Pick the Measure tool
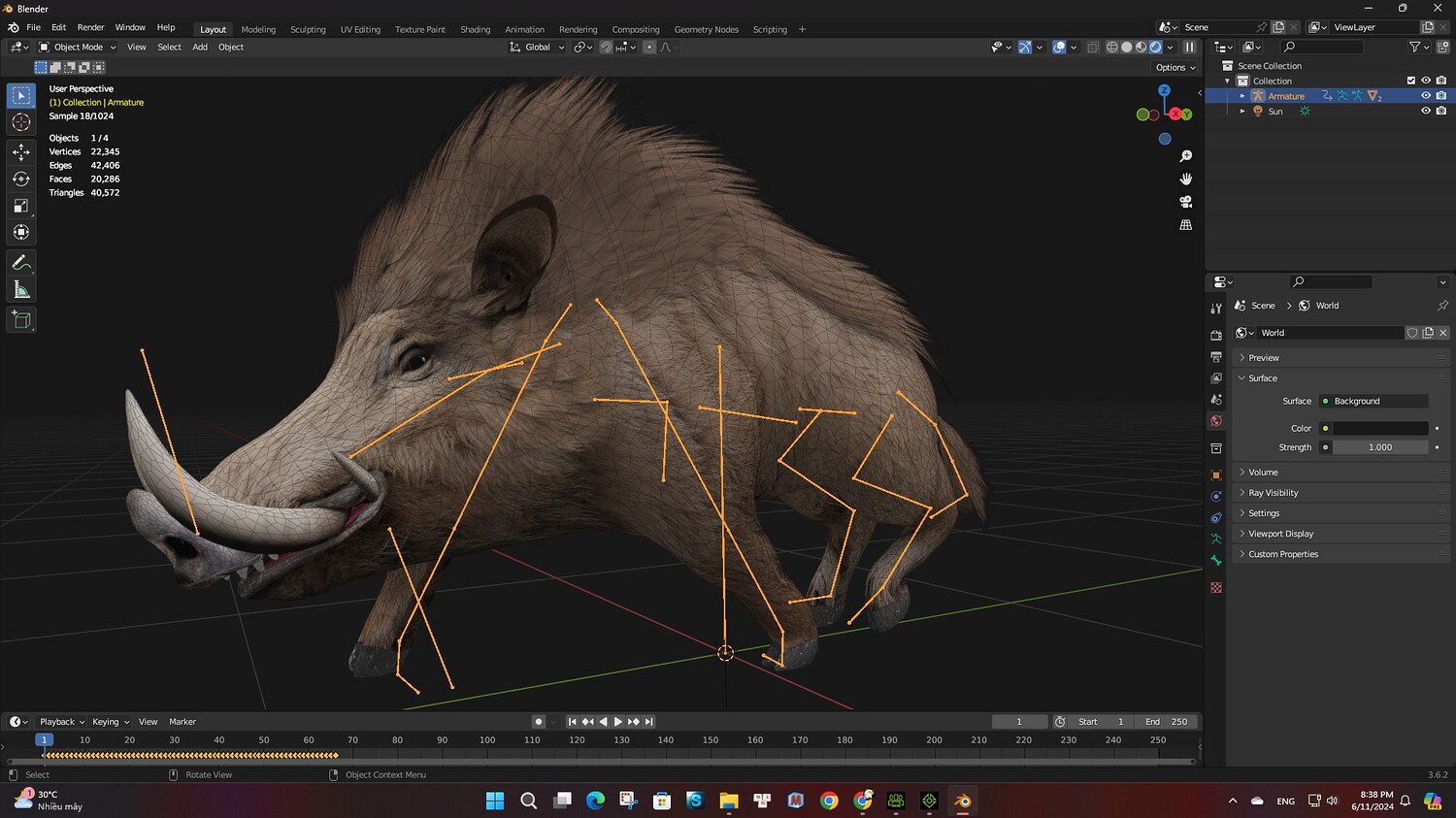Viewport: 1456px width, 818px height. point(21,290)
